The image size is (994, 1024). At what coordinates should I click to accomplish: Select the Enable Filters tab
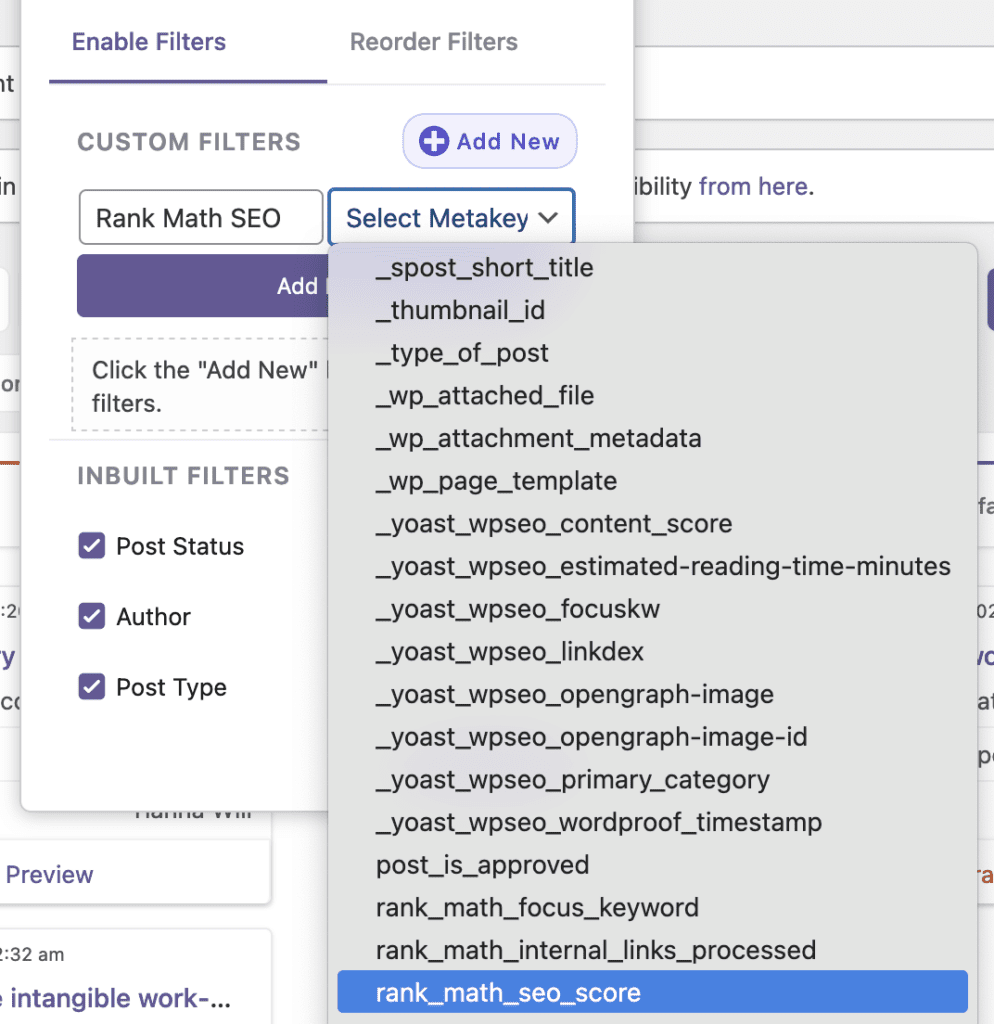[x=147, y=42]
